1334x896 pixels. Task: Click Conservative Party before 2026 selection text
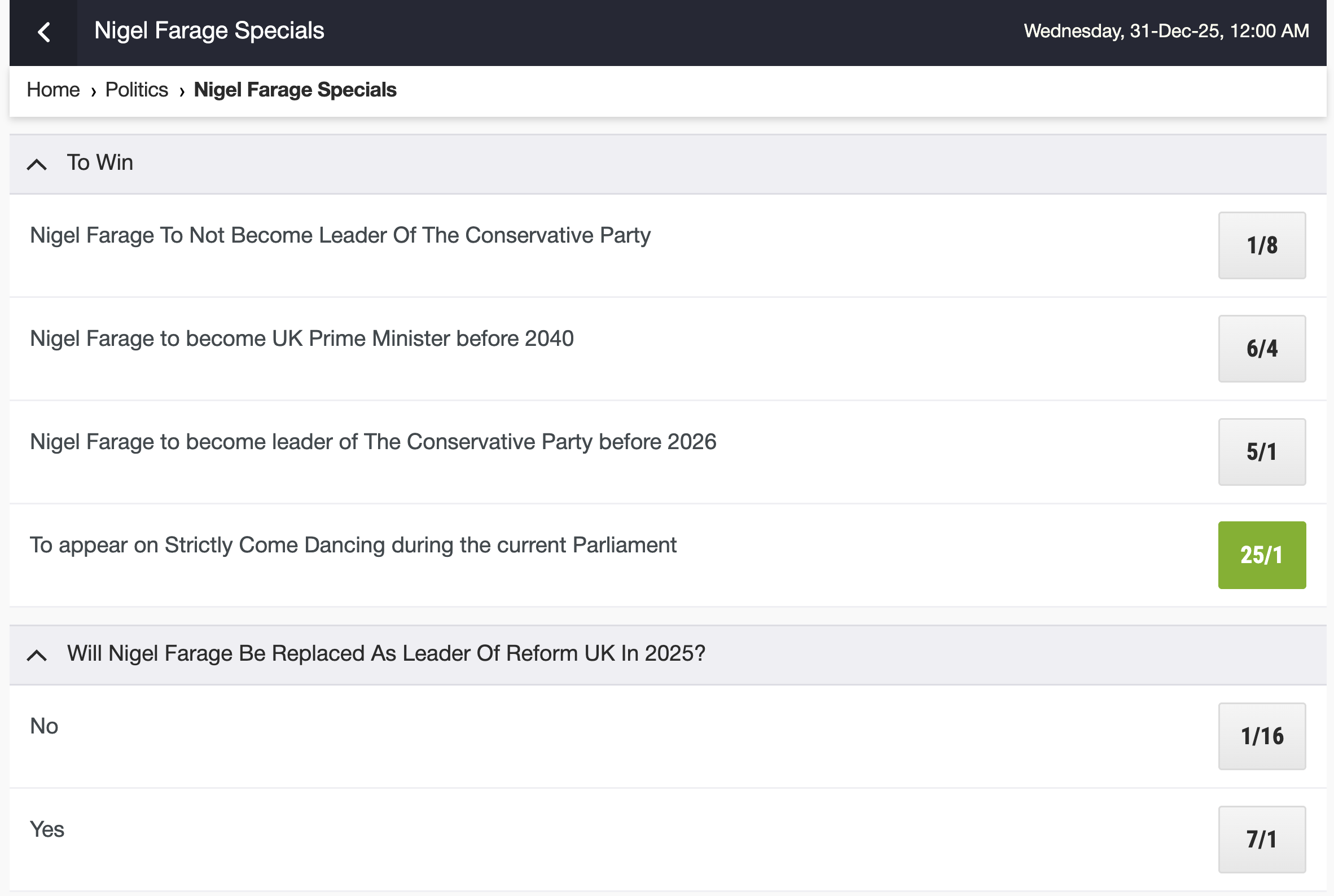pos(372,442)
